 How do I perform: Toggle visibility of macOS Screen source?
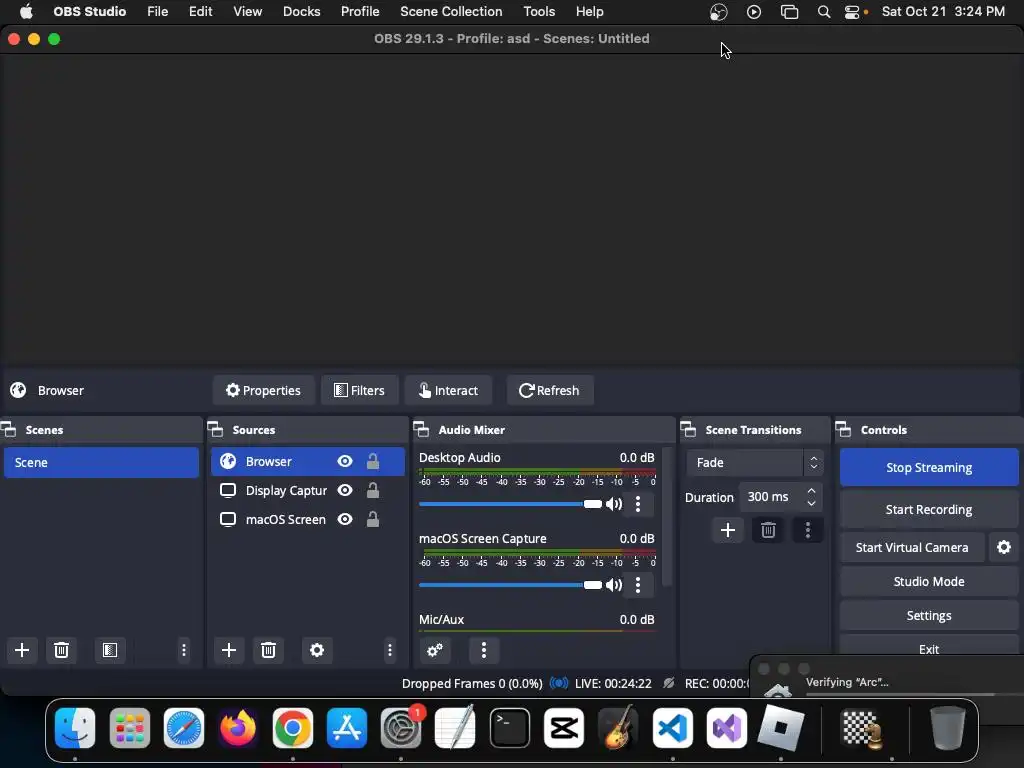(x=345, y=519)
